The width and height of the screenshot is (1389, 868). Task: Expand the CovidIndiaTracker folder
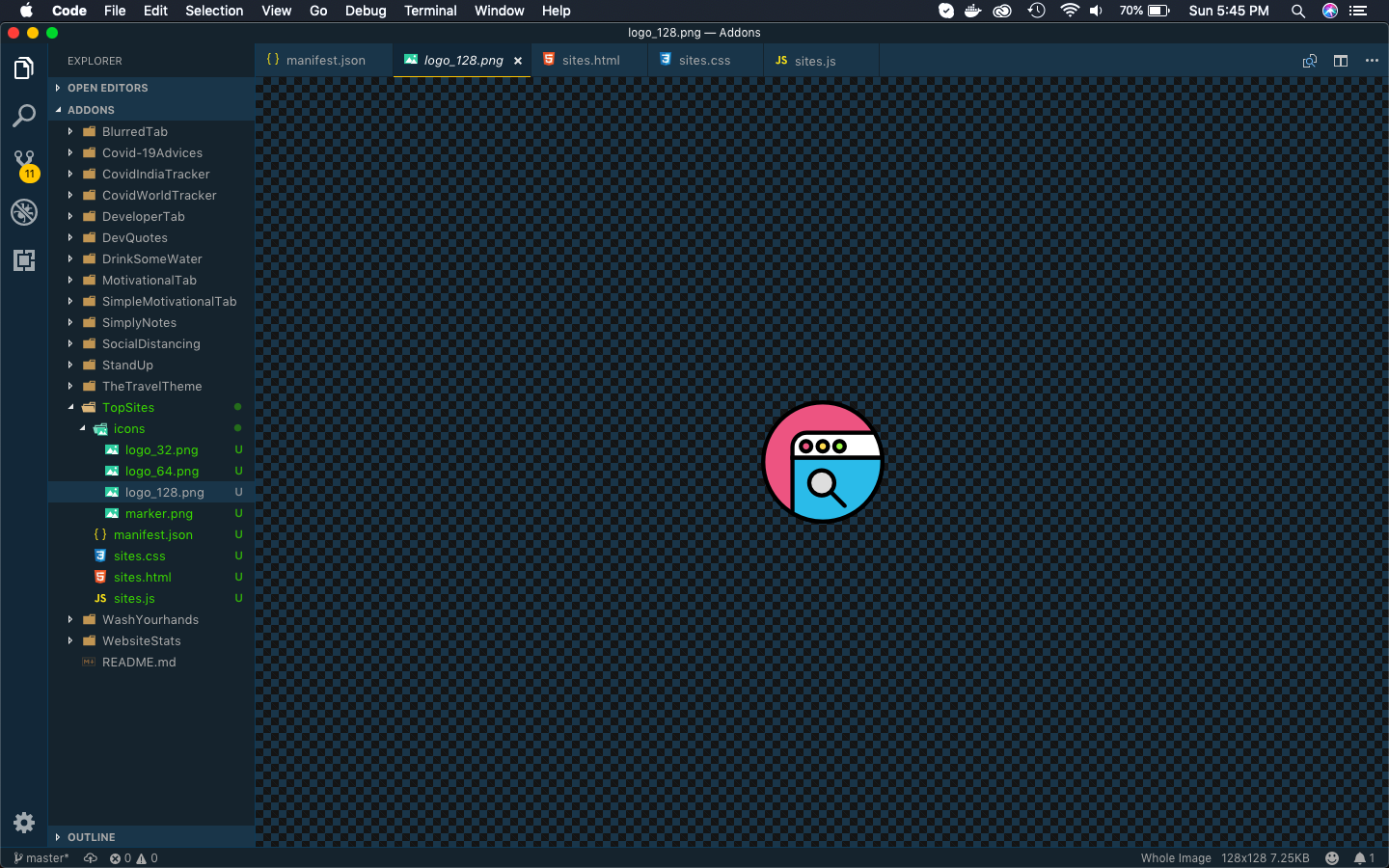[x=151, y=175]
